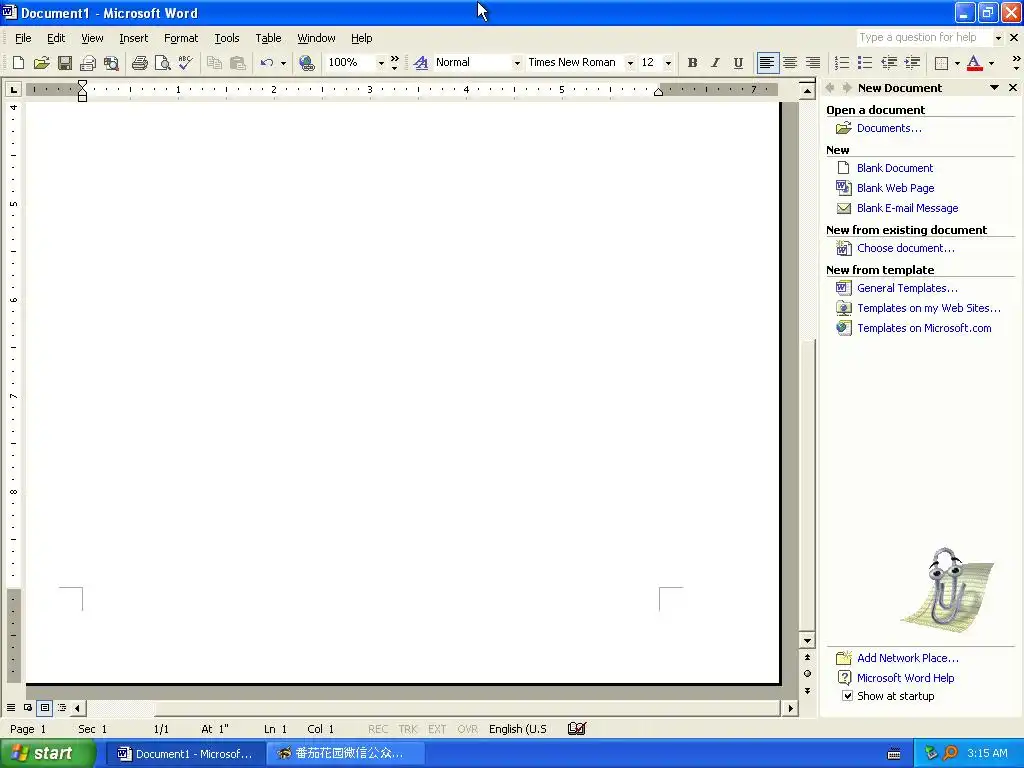Click the E-mail toolbar icon
Image resolution: width=1024 pixels, height=768 pixels.
click(88, 63)
